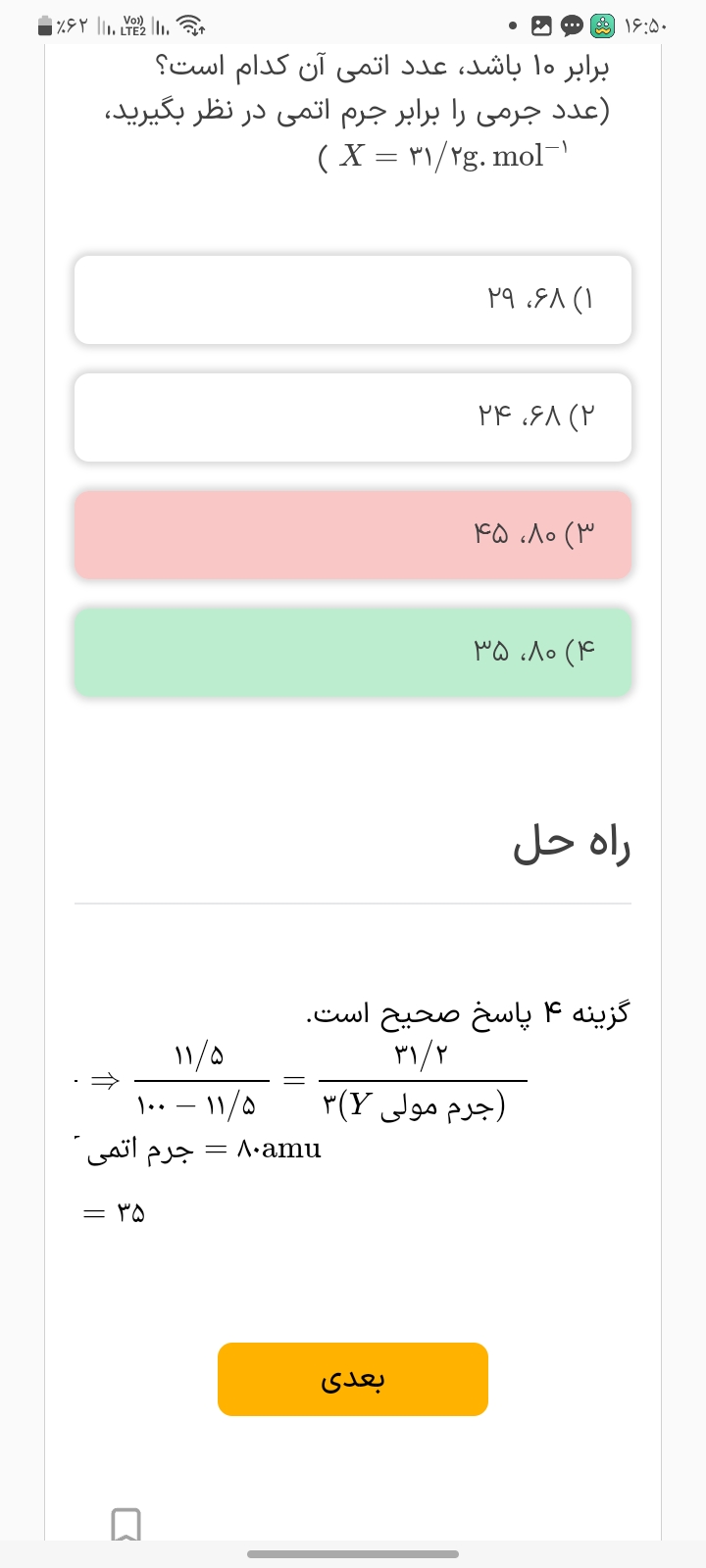Tap the VoLTE2 signal indicator
The width and height of the screenshot is (706, 1568).
tap(132, 26)
